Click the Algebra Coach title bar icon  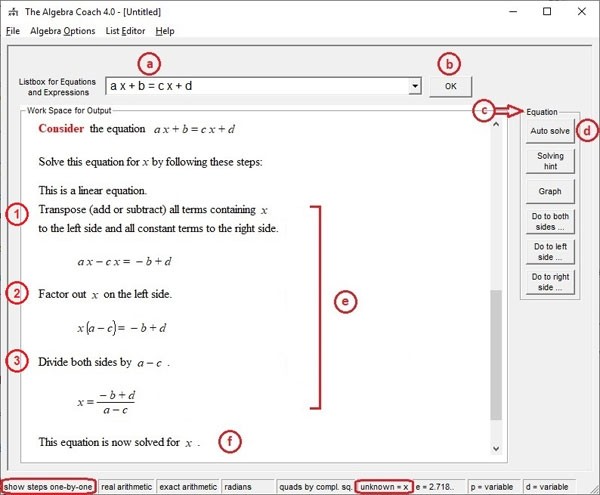point(13,11)
